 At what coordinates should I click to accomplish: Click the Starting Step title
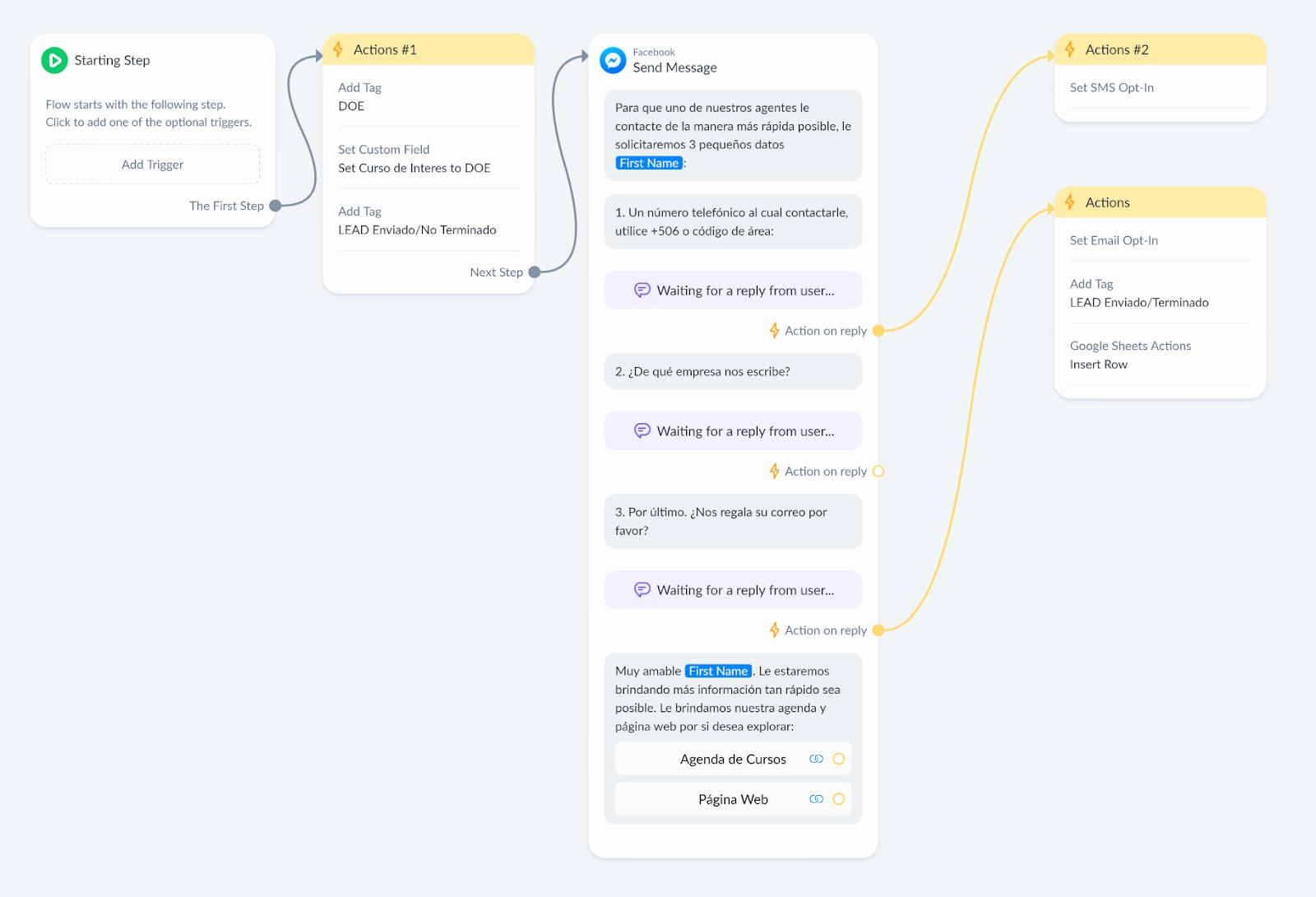(112, 60)
